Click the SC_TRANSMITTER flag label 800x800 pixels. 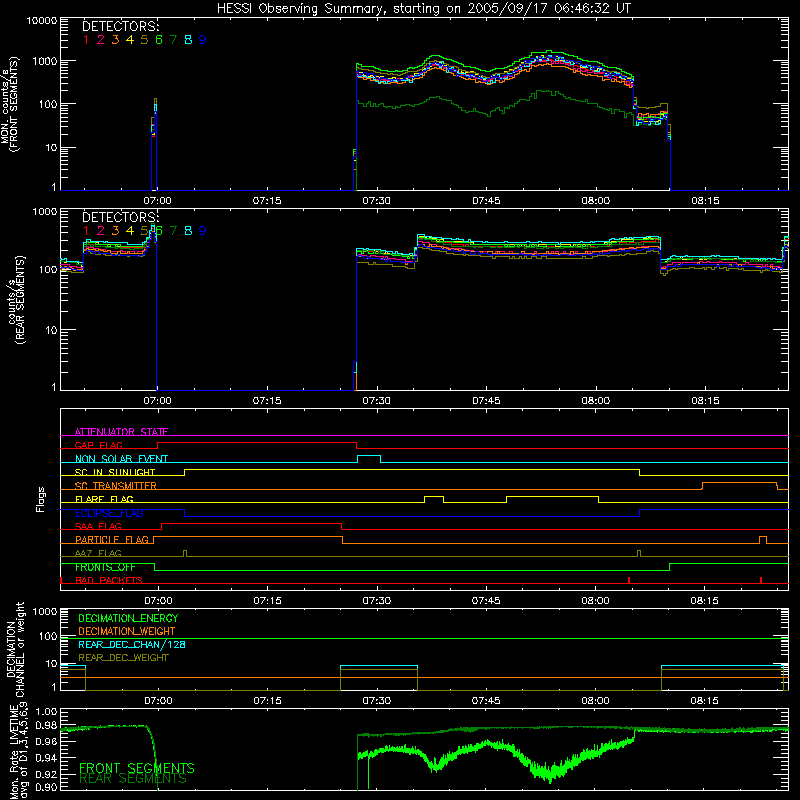click(x=116, y=486)
